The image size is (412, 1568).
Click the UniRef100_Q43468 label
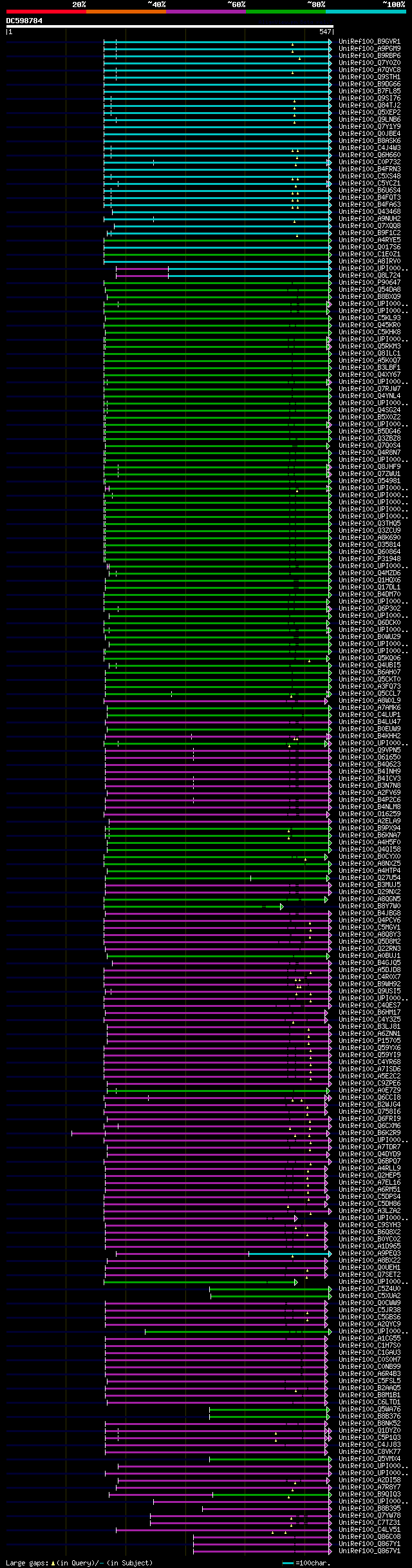click(x=370, y=212)
